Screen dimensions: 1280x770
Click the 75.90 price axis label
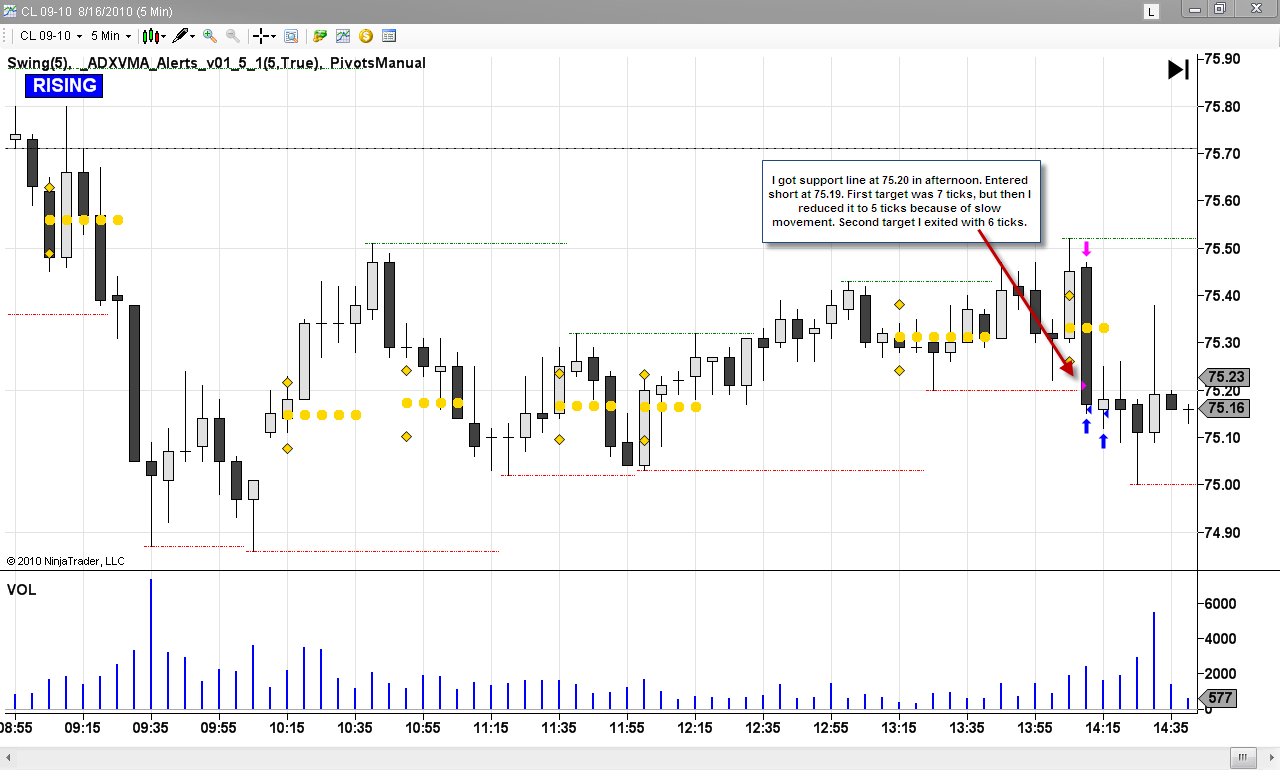point(1224,59)
